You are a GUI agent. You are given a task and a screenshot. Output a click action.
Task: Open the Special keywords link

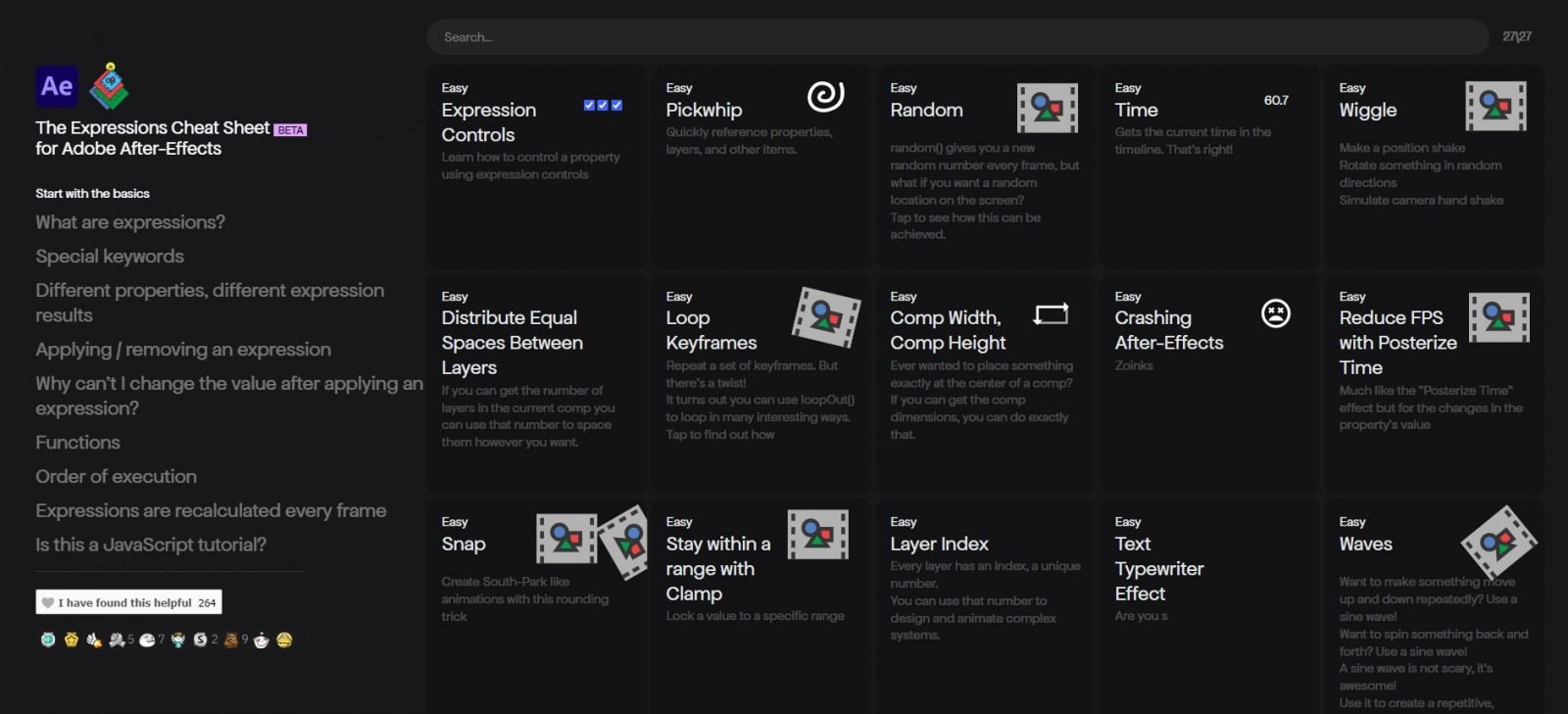[110, 257]
